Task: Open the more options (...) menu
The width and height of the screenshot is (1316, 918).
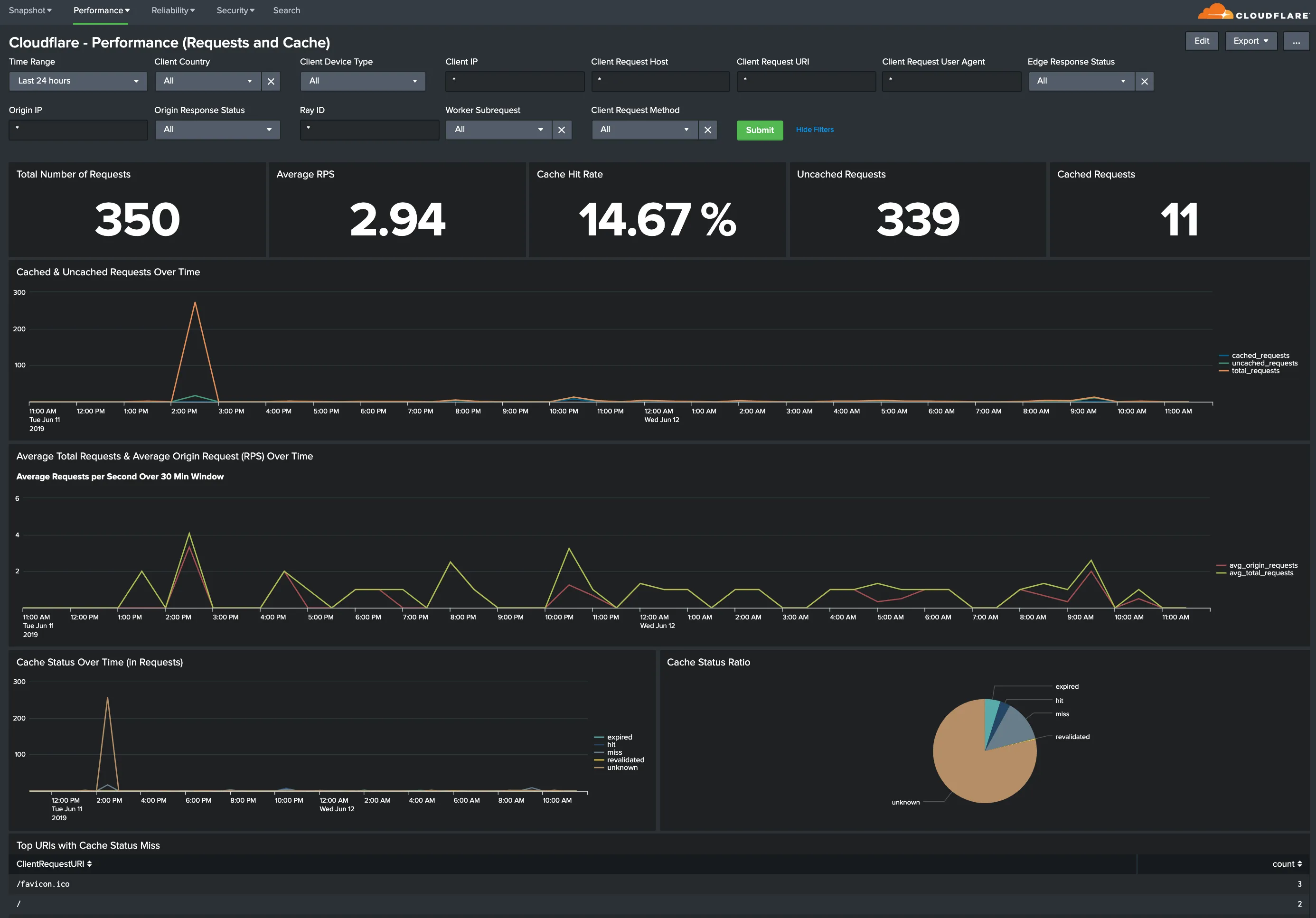Action: [x=1296, y=41]
